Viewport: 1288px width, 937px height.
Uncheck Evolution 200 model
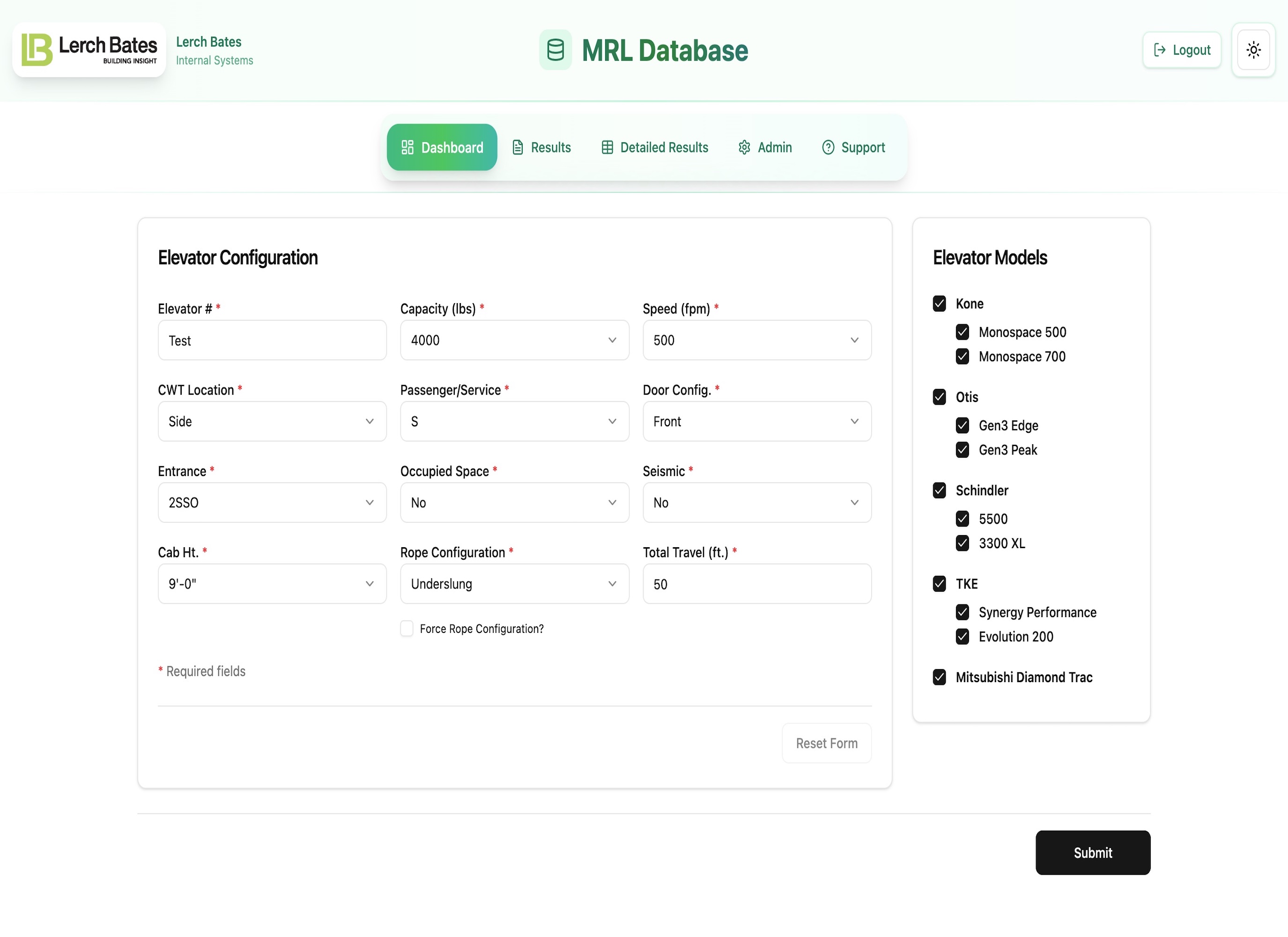coord(962,636)
